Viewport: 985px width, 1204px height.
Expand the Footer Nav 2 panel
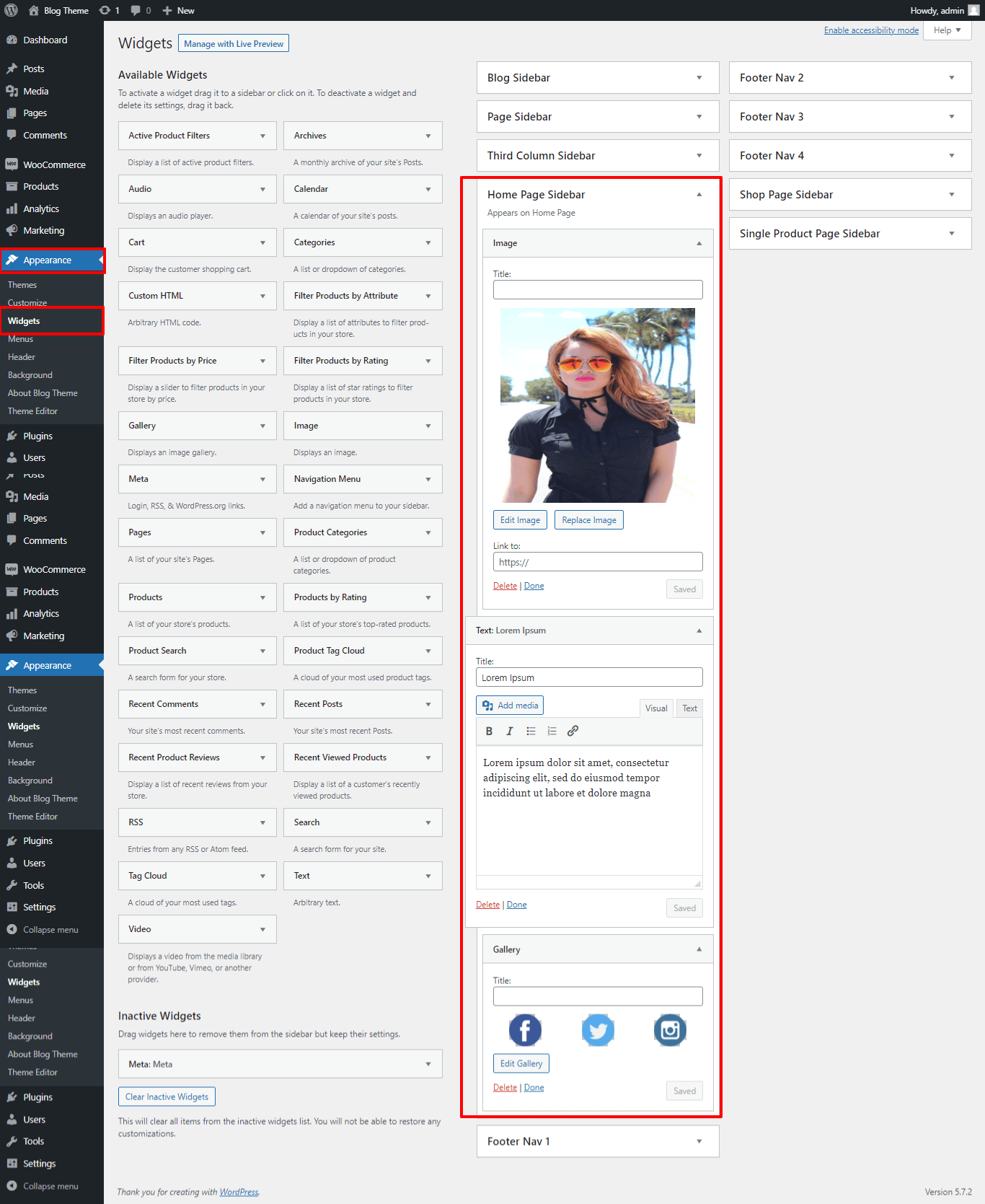click(x=951, y=78)
